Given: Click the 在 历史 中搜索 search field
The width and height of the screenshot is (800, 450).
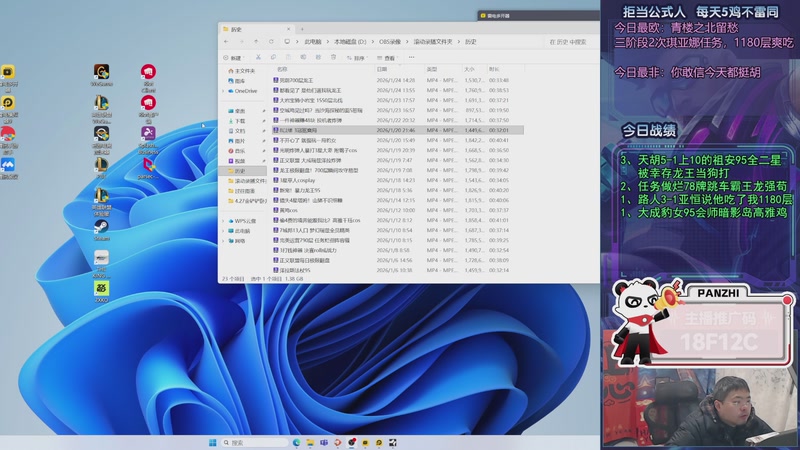Looking at the screenshot, I should (x=570, y=42).
